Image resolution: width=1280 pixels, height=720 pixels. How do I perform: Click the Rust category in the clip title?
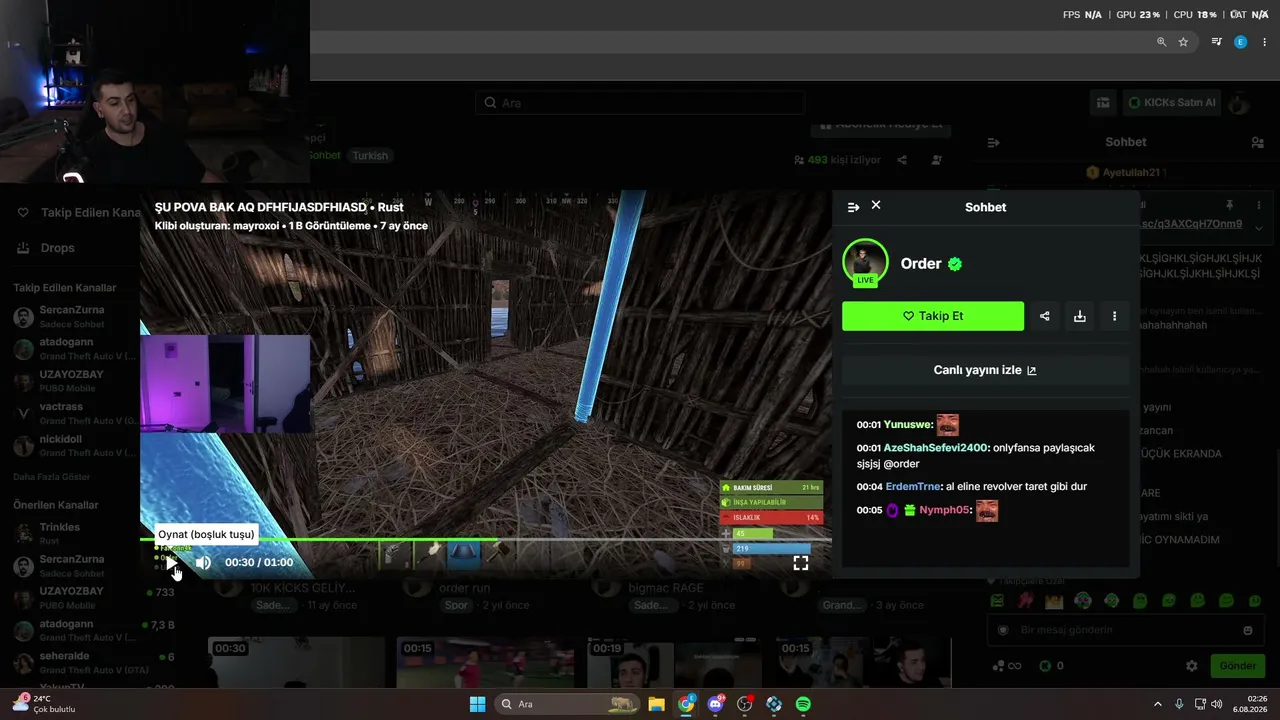tap(391, 207)
